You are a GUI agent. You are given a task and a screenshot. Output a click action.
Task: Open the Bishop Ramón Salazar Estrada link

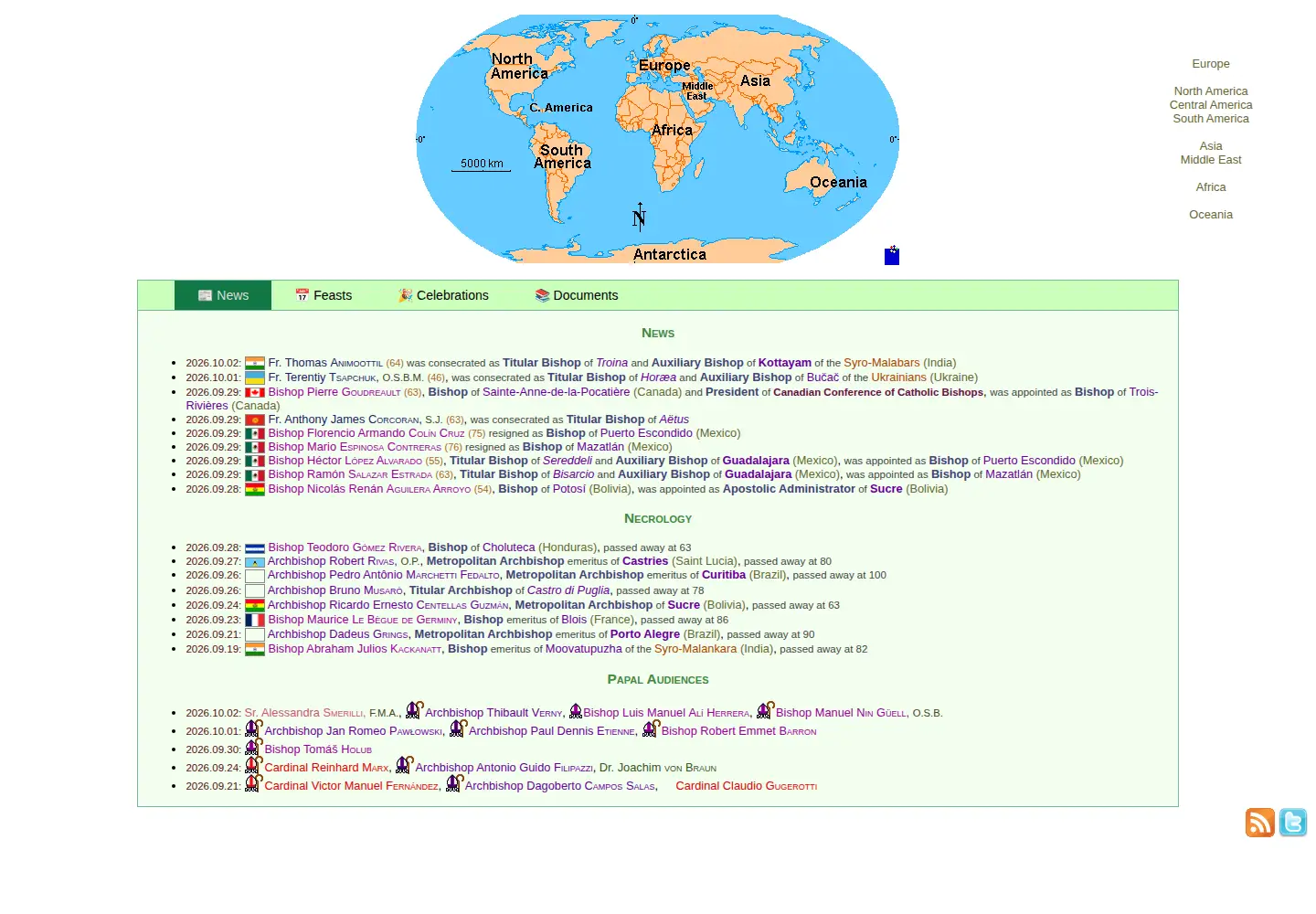(350, 474)
